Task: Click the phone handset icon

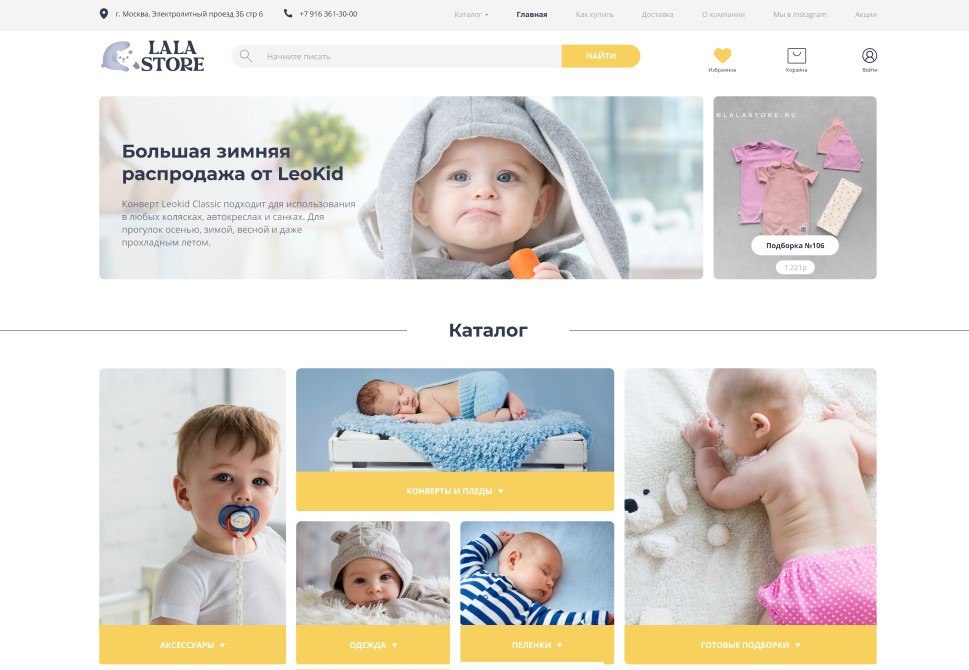Action: [288, 13]
